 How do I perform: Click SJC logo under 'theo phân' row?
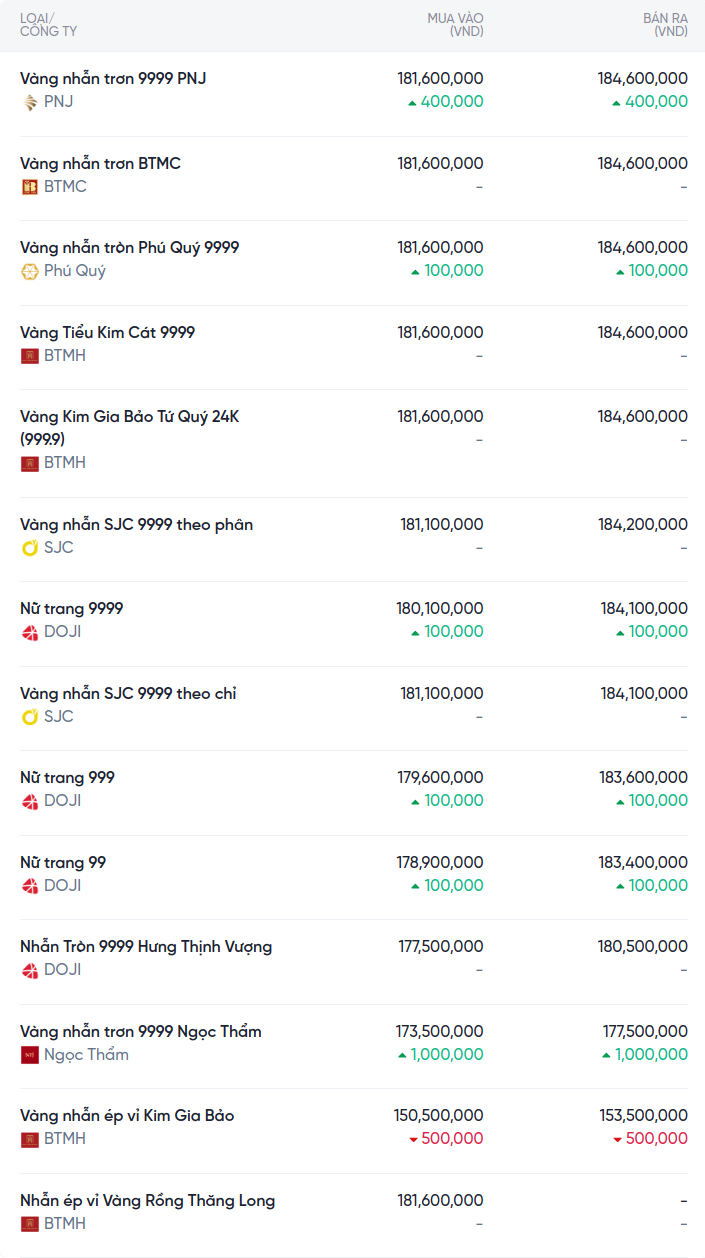[x=30, y=548]
